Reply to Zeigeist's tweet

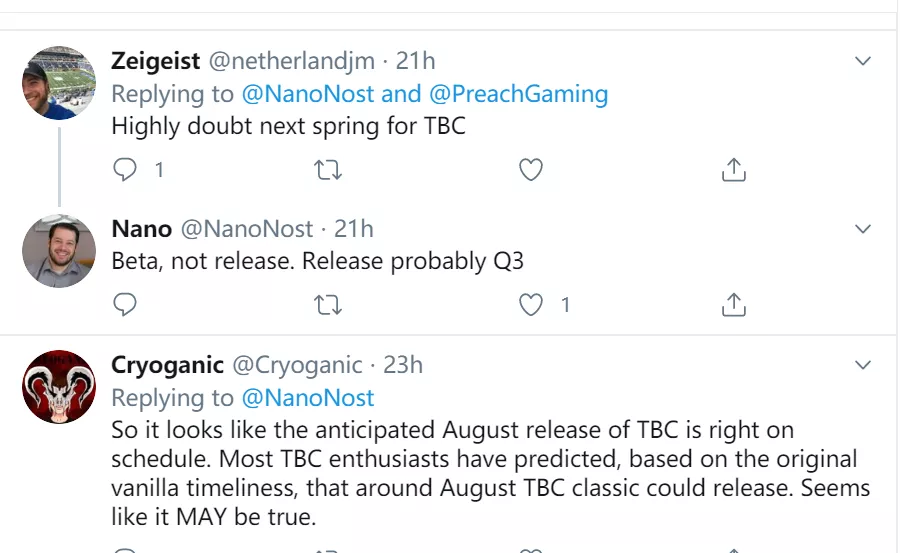(125, 170)
